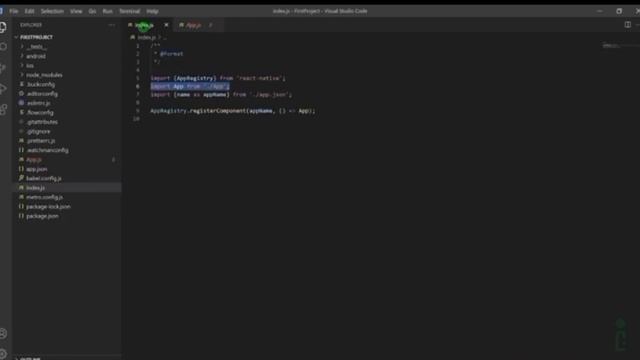Viewport: 640px width, 360px height.
Task: Click index.js in the breadcrumb bar
Action: 146,38
